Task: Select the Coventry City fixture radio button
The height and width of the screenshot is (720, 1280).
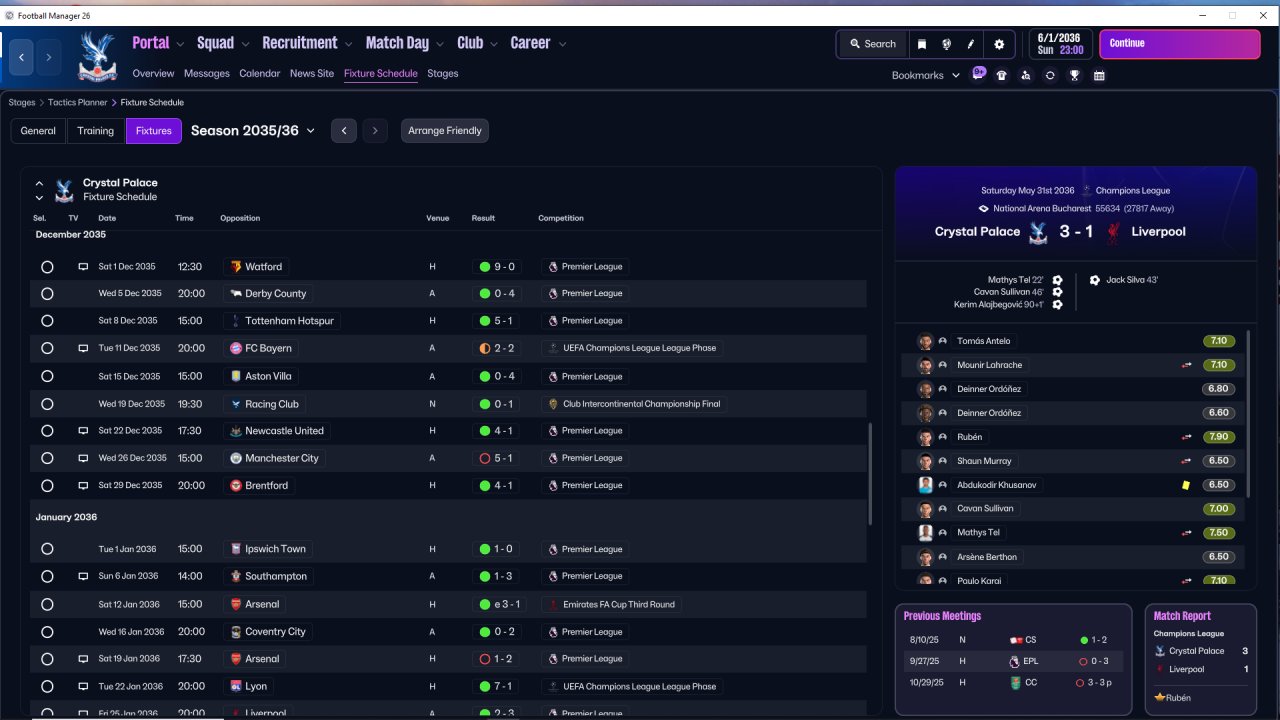Action: pyautogui.click(x=47, y=632)
